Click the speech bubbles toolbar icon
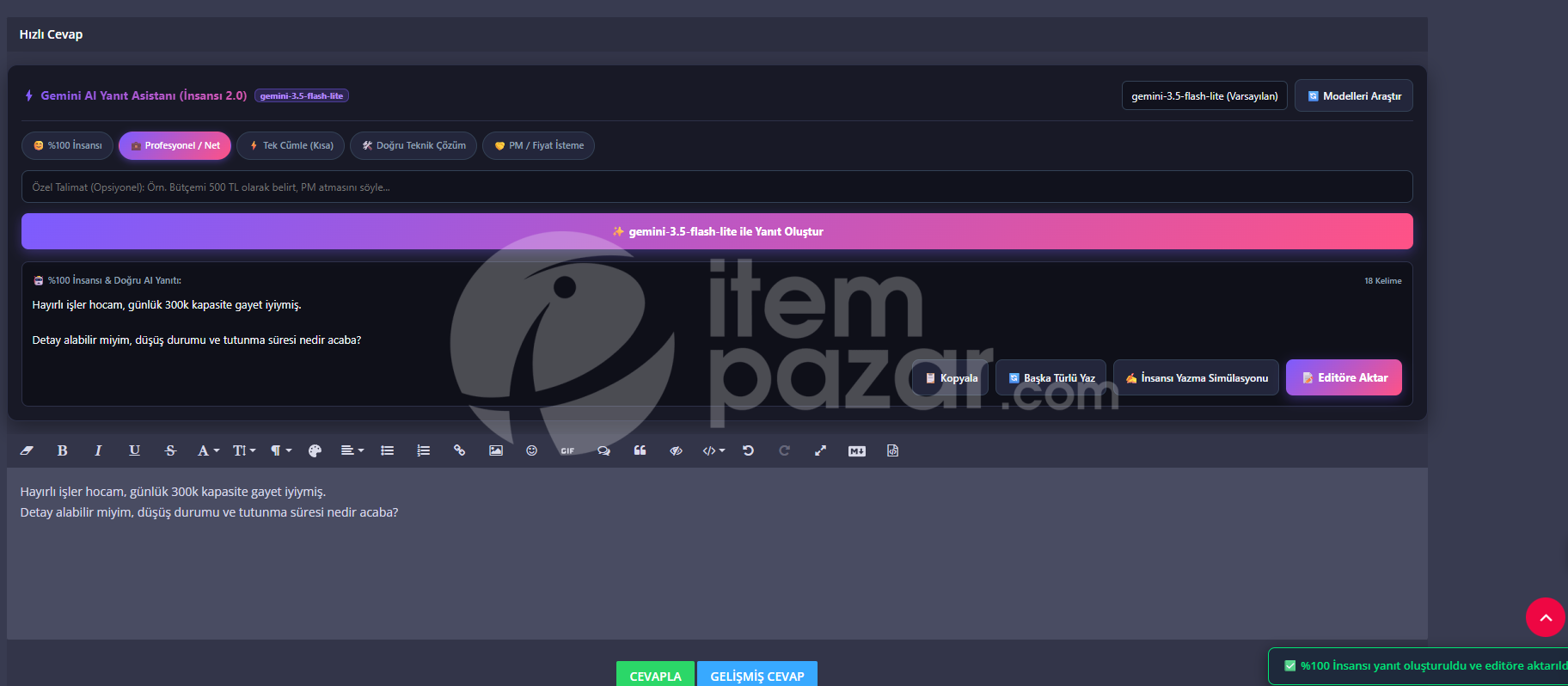Screen dimensions: 1568x686 (603, 450)
